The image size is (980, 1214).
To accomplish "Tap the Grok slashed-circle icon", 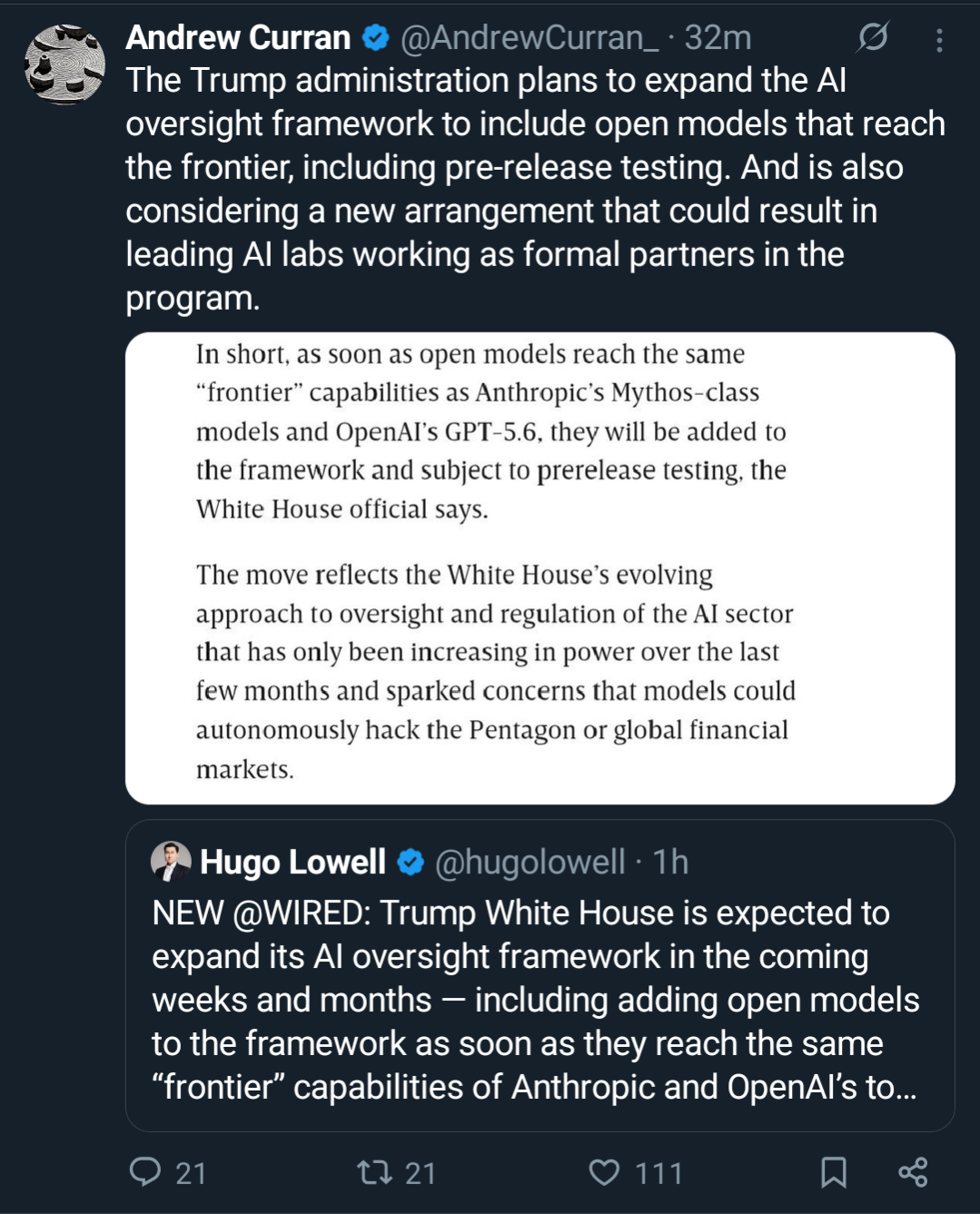I will click(873, 37).
